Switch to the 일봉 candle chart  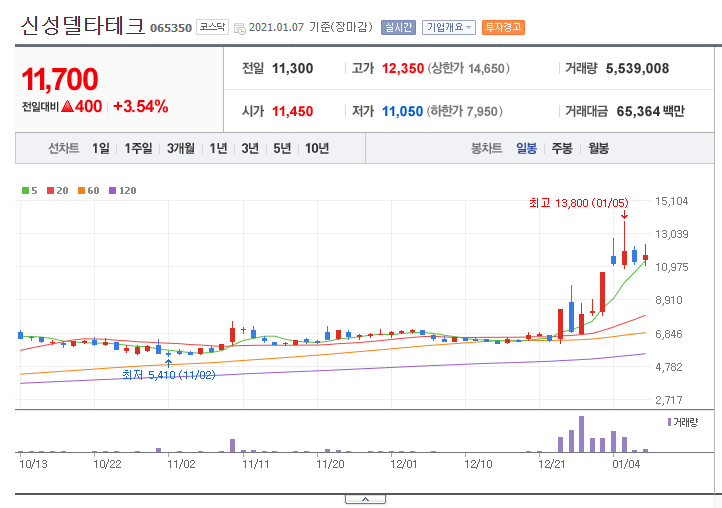pyautogui.click(x=526, y=148)
